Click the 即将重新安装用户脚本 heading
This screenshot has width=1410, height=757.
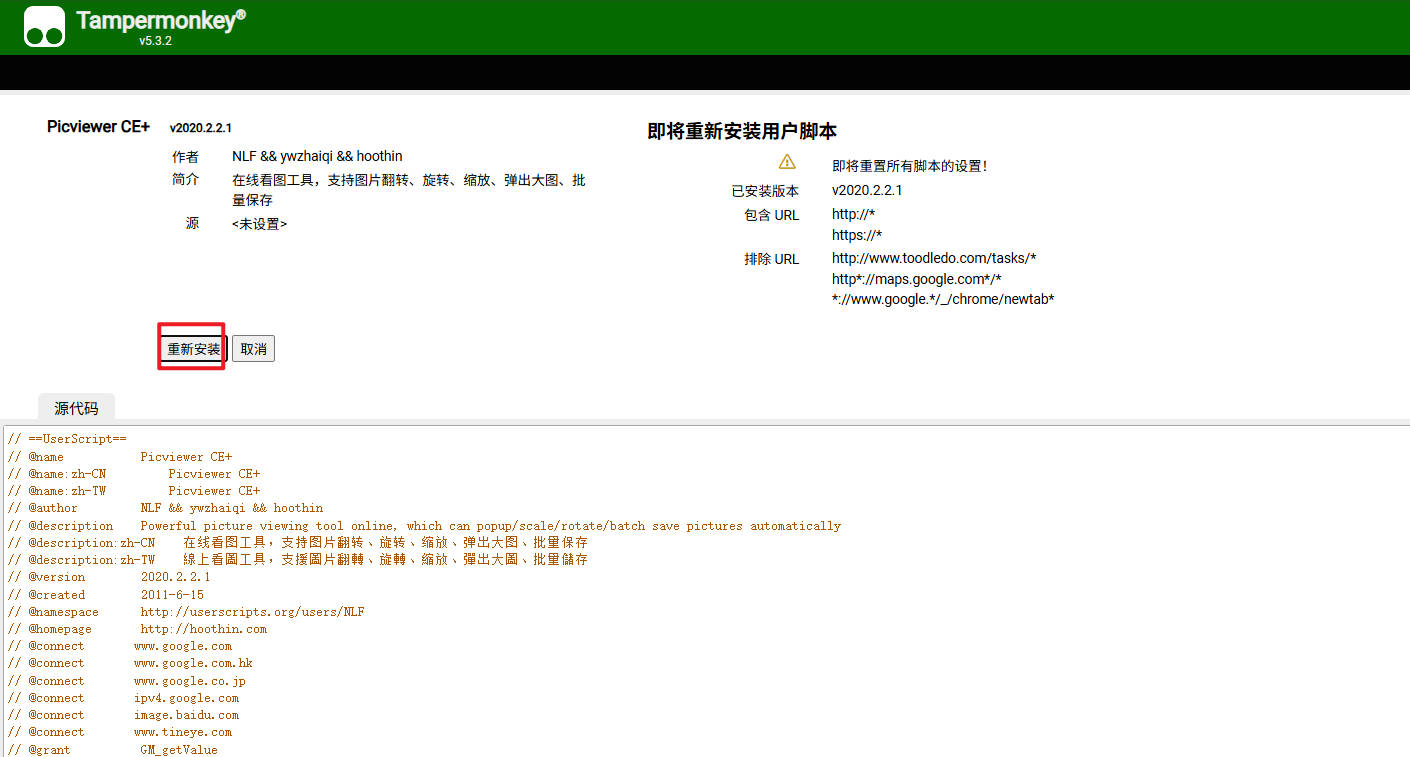[x=742, y=132]
